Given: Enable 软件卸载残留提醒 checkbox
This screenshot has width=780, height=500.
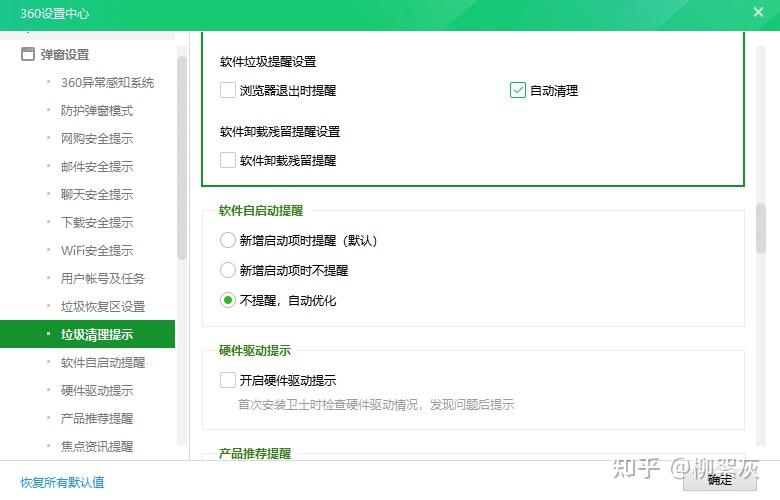Looking at the screenshot, I should [x=228, y=160].
